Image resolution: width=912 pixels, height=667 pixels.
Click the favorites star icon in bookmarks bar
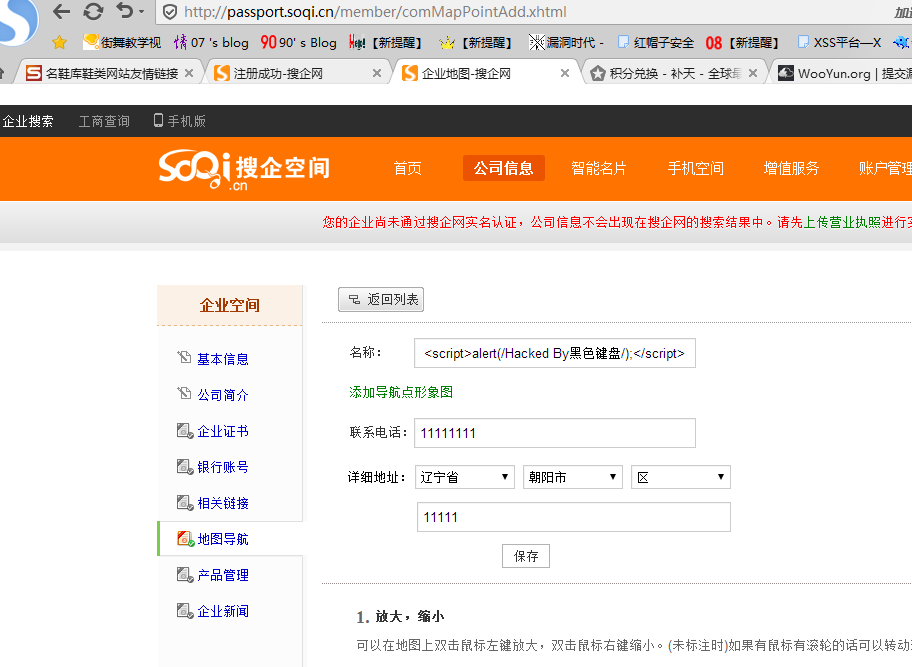click(x=59, y=42)
